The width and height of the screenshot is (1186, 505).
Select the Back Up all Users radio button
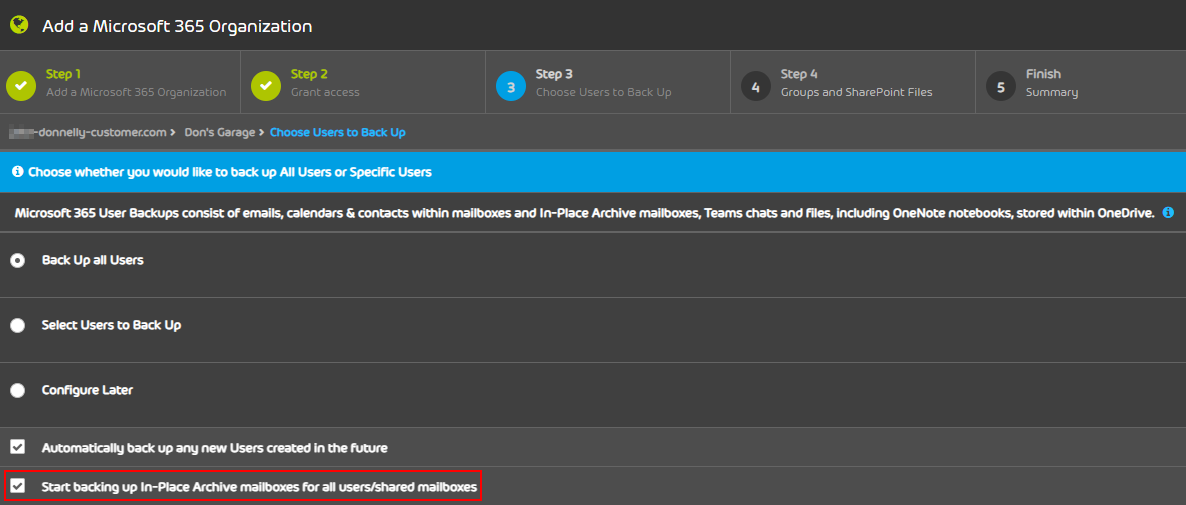(x=17, y=260)
